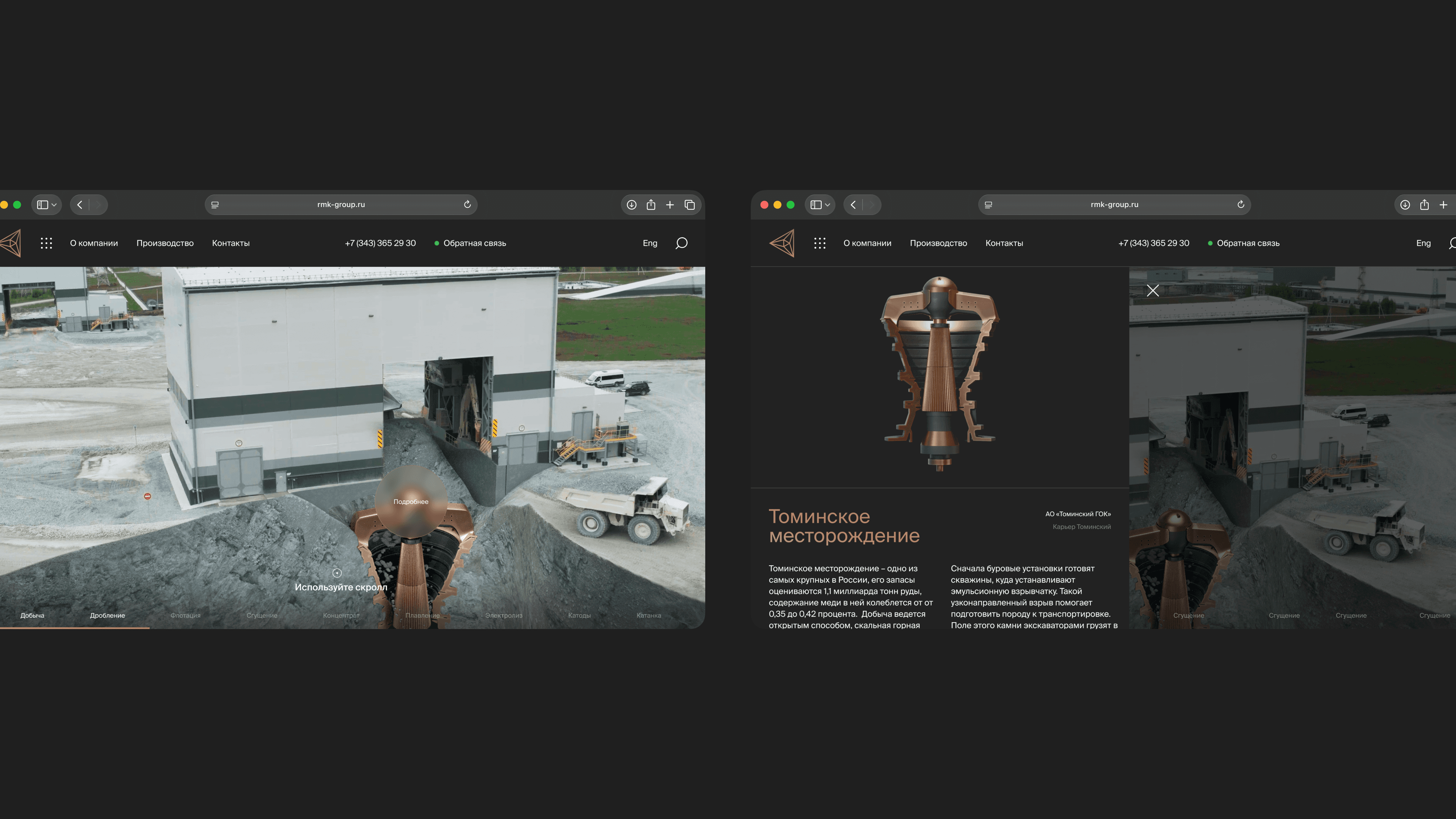Show tab overview icon in left browser
Viewport: 1456px width, 819px height.
[690, 205]
